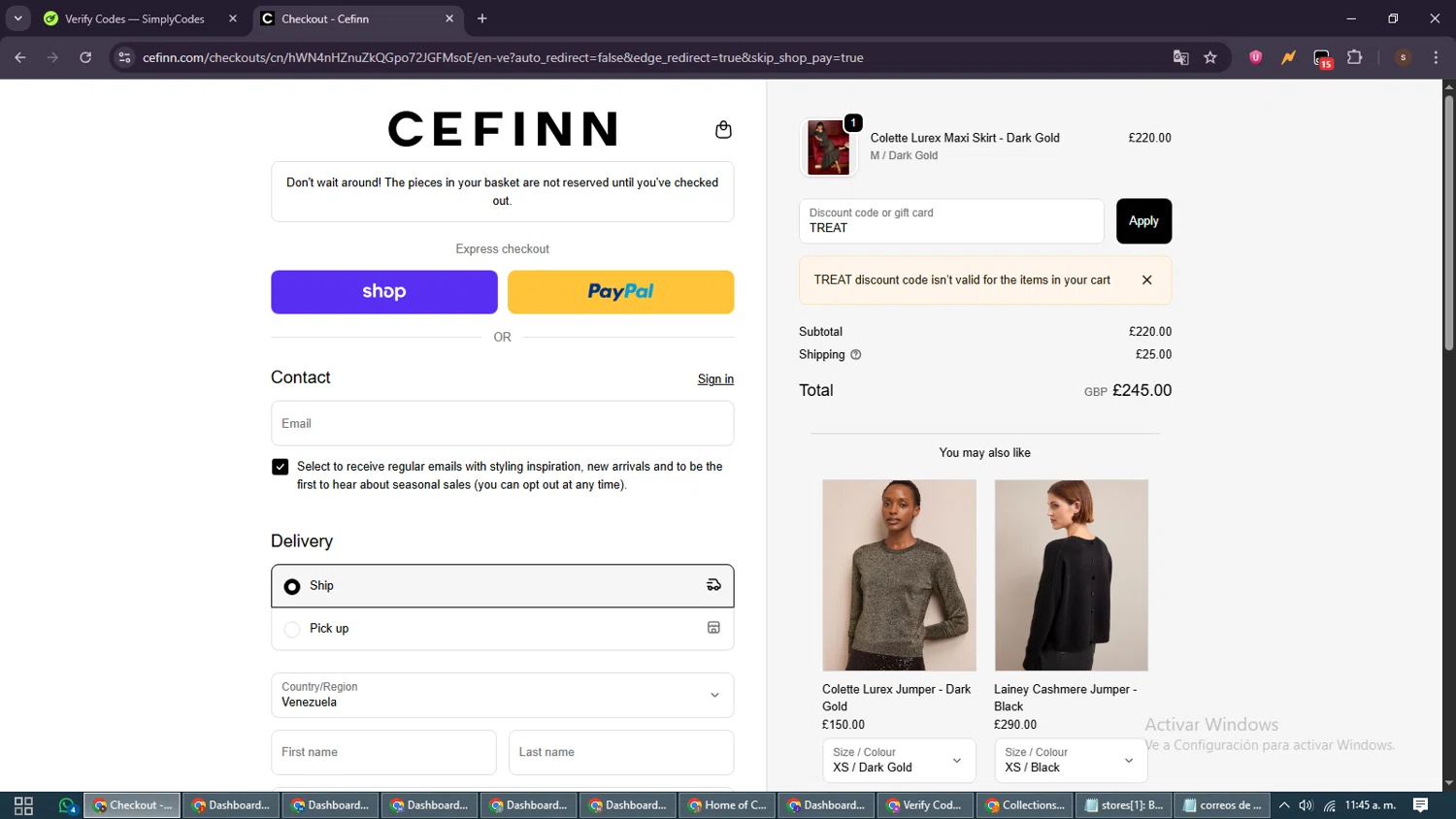Click the browser address bar URL
The image size is (1456, 819).
503,57
